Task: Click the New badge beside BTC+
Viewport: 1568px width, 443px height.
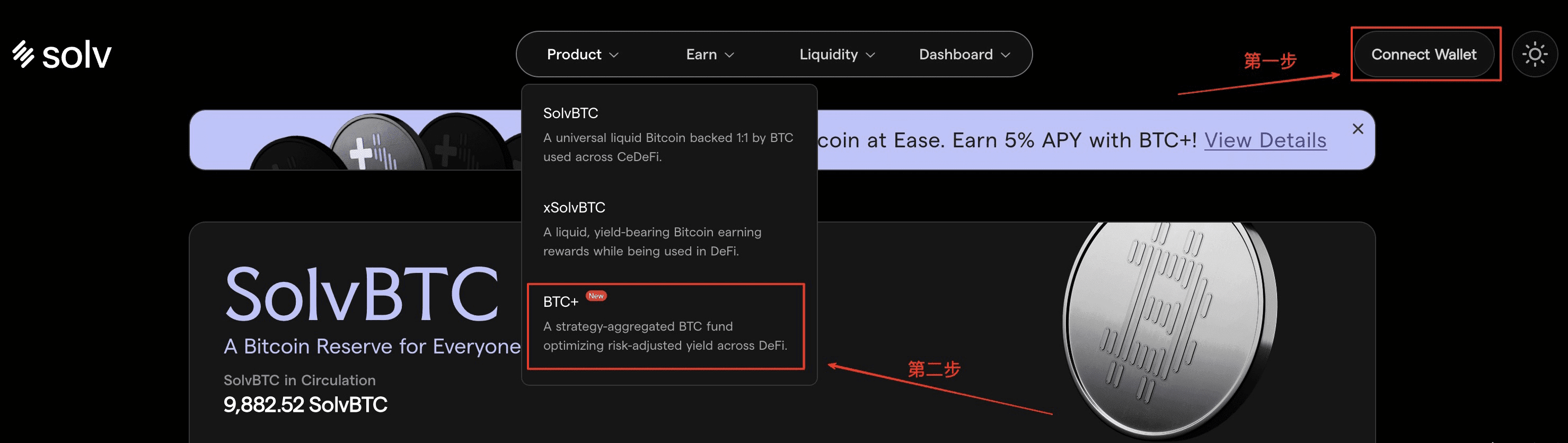Action: tap(596, 296)
